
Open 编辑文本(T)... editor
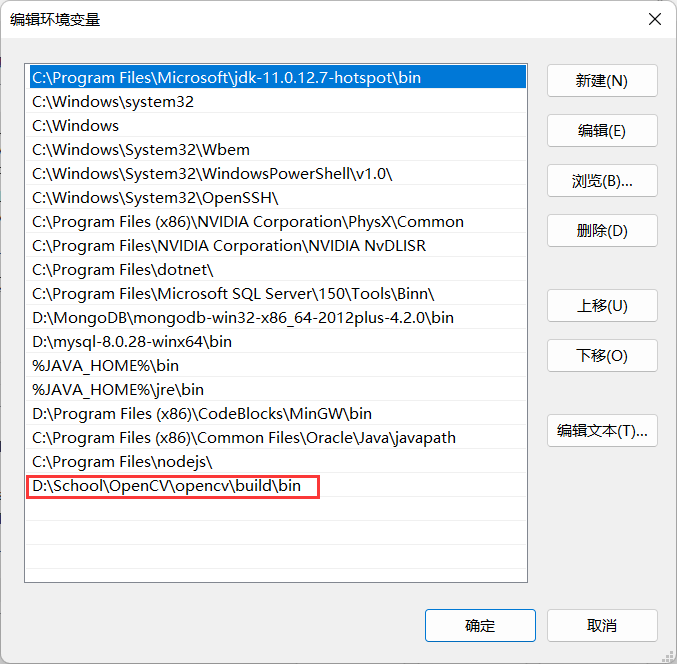point(602,431)
